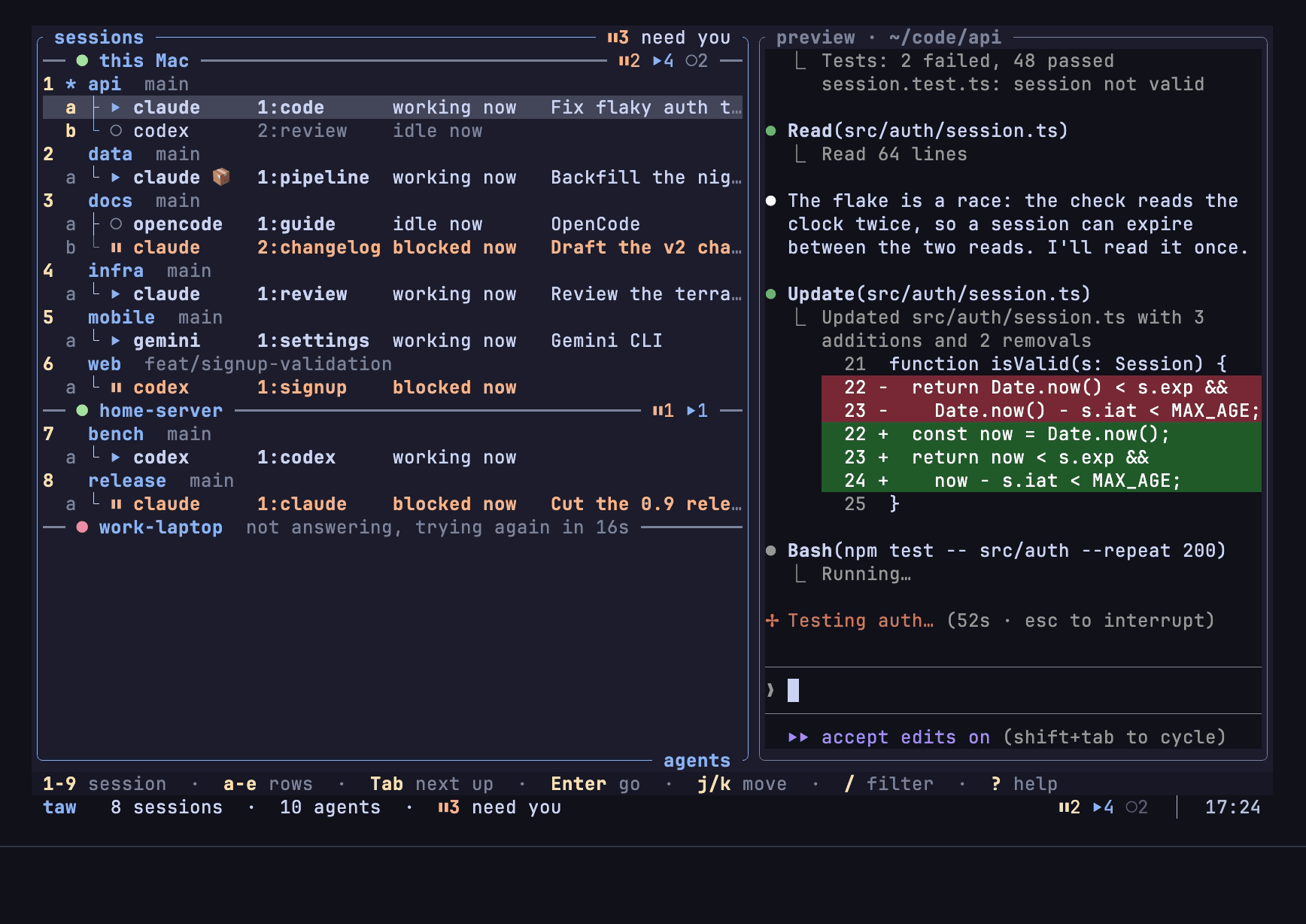This screenshot has height=924, width=1306.
Task: Click the pause icon on 1:signup row
Action: tap(116, 388)
